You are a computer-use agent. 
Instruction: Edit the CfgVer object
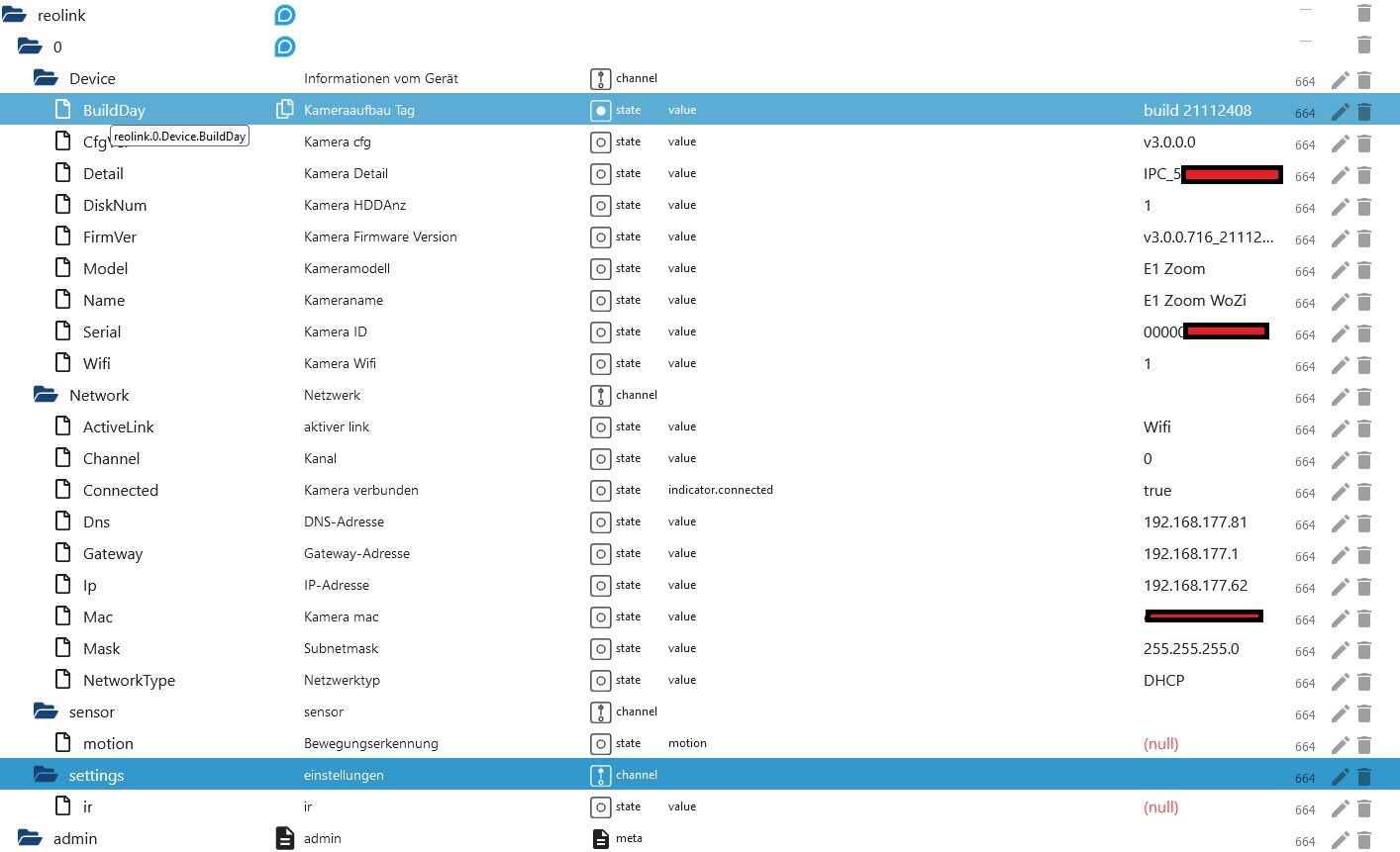pos(1340,143)
